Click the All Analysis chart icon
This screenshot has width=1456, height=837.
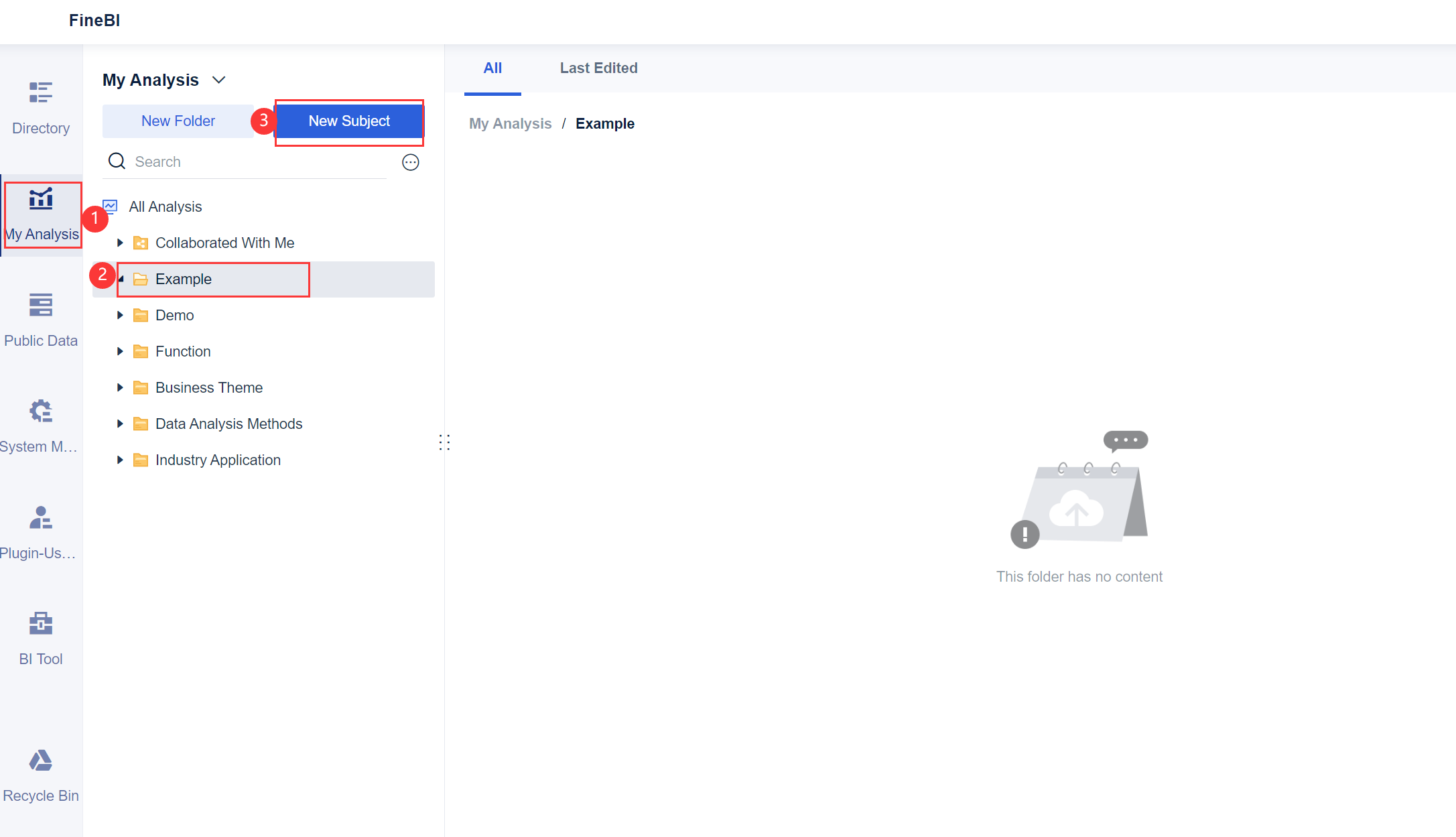pos(109,206)
